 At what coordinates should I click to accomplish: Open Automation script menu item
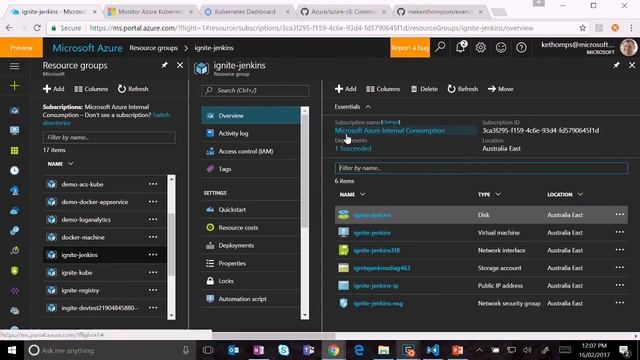pyautogui.click(x=251, y=299)
